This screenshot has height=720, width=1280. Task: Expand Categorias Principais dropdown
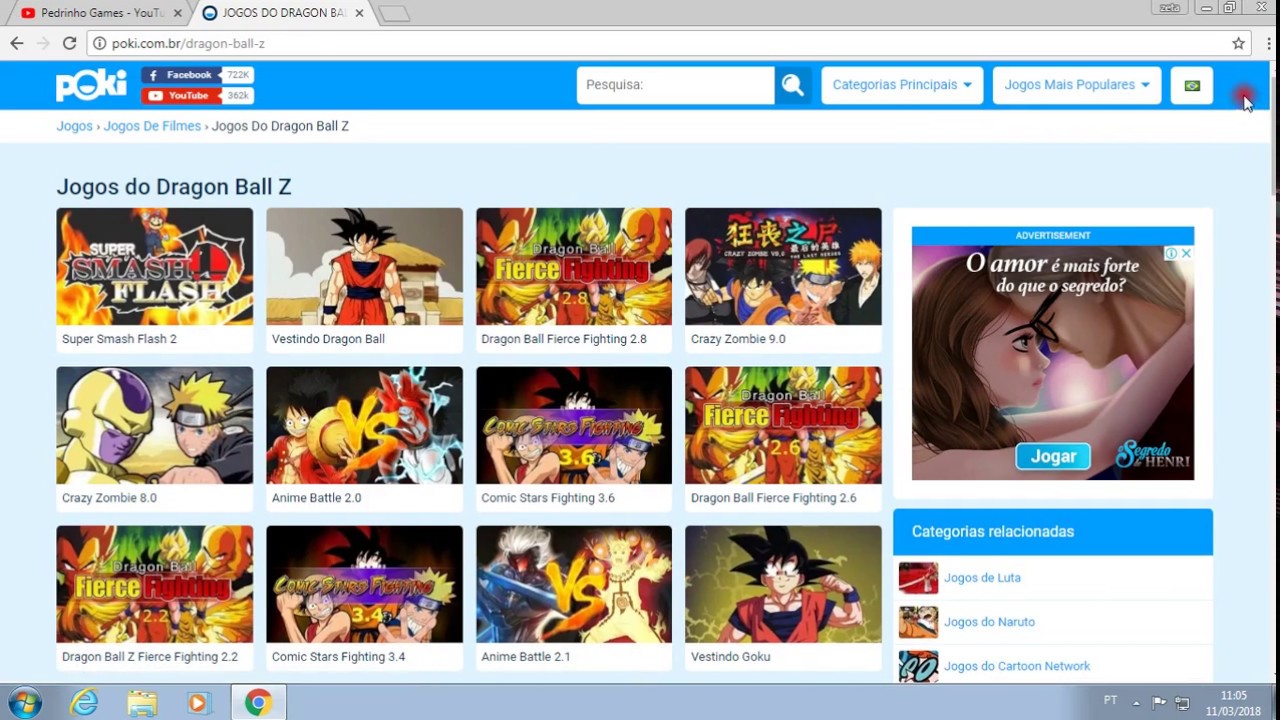902,85
